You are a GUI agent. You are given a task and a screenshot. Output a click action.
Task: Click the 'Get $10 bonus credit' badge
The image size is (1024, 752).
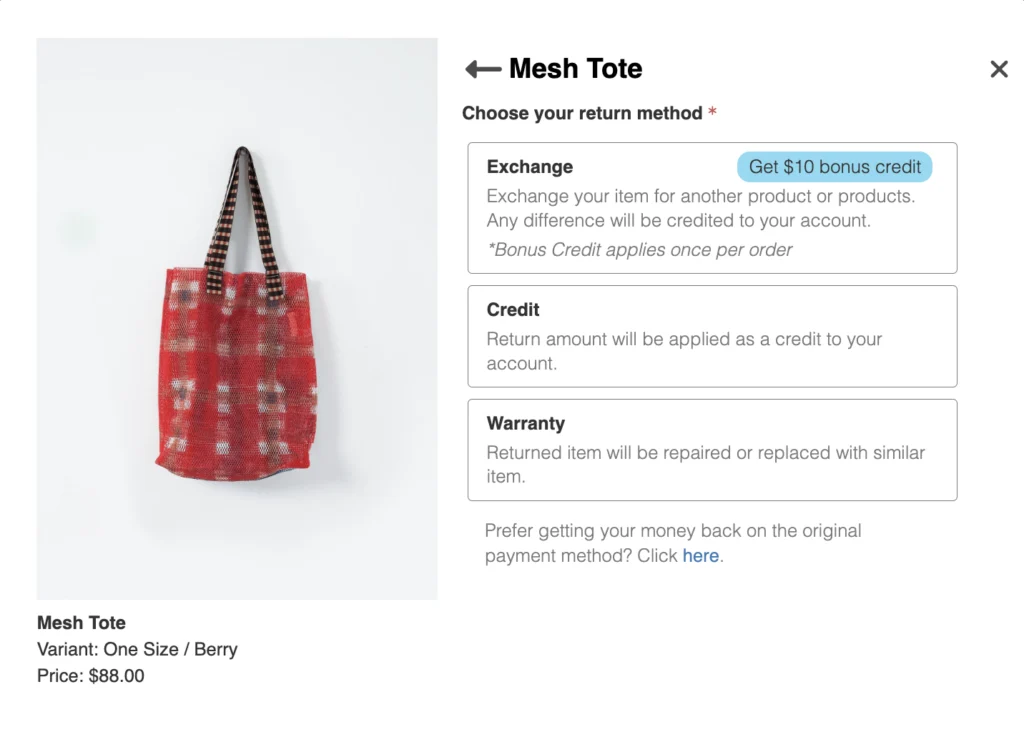coord(834,167)
